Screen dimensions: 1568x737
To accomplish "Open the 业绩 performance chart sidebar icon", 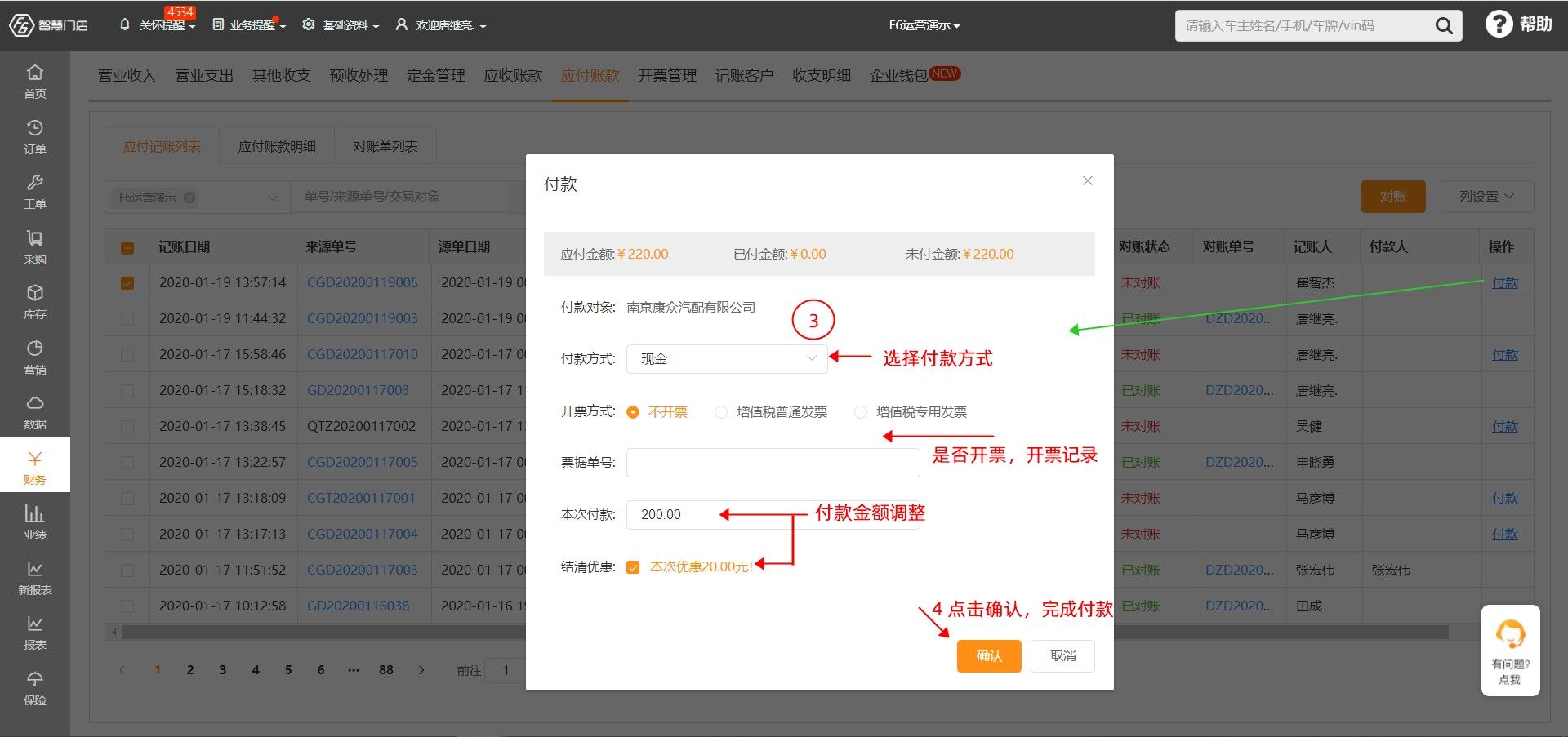I will (34, 513).
